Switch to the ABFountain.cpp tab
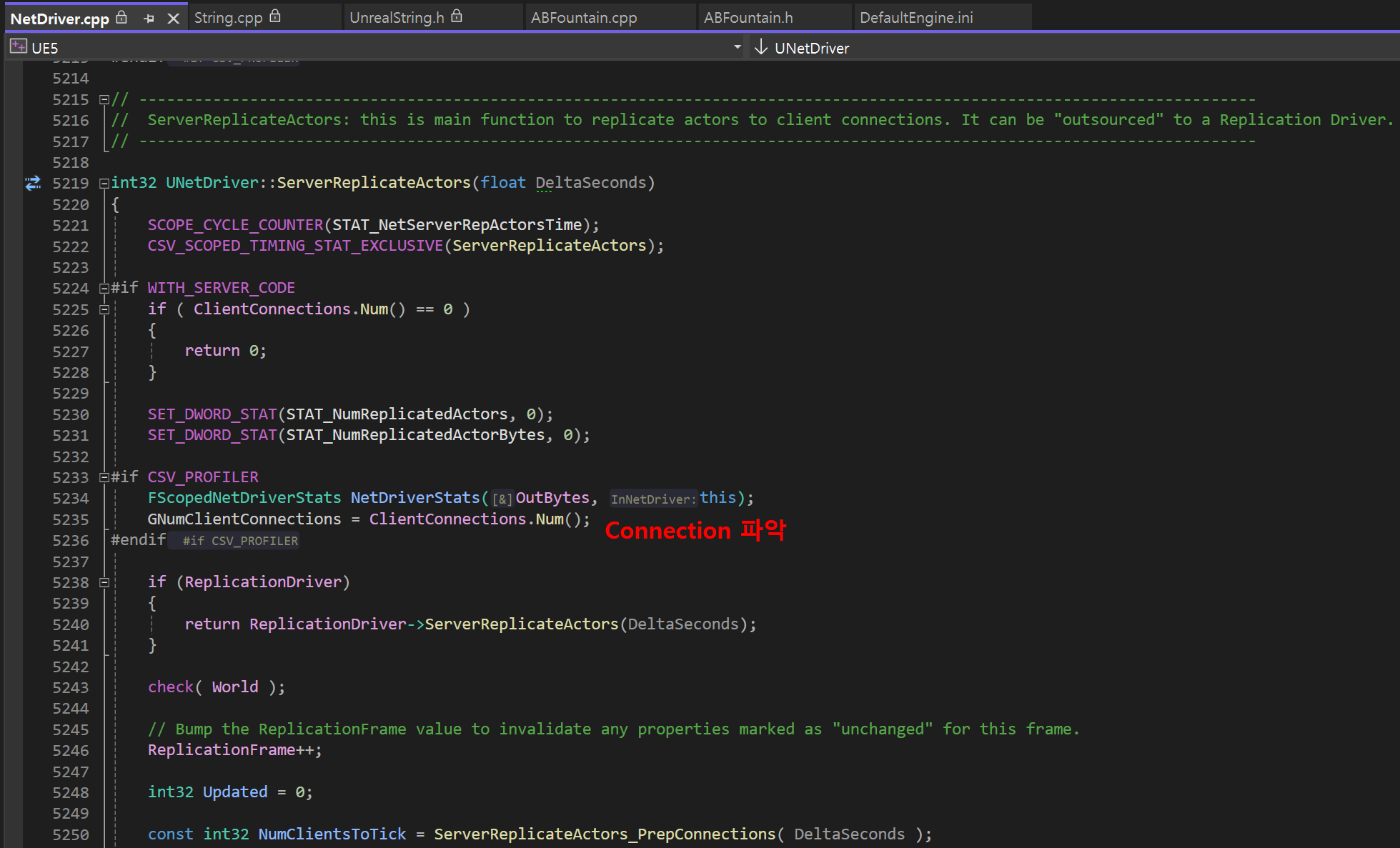The height and width of the screenshot is (848, 1400). coord(583,18)
